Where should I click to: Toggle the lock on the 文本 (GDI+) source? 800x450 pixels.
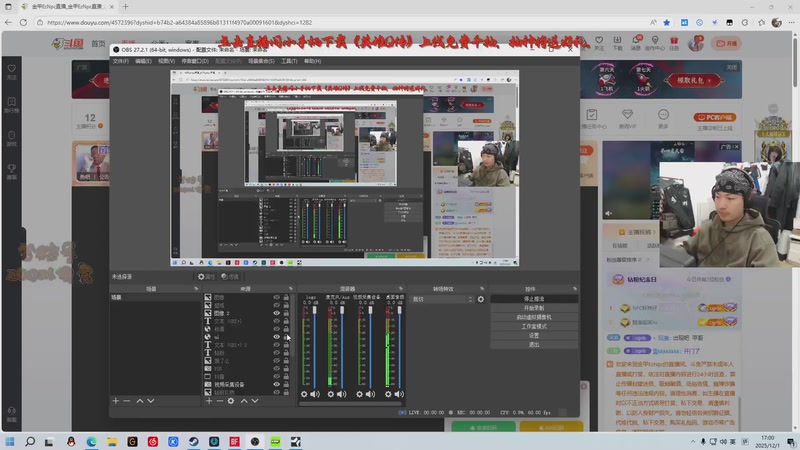tap(286, 321)
